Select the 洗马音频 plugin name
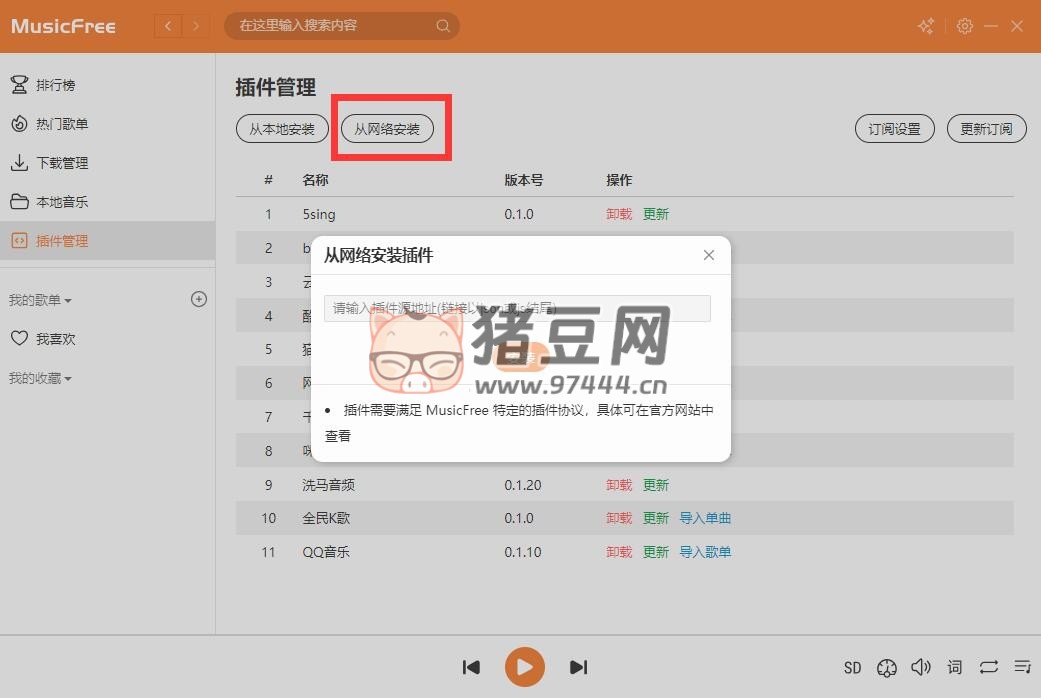This screenshot has width=1041, height=698. (x=328, y=485)
